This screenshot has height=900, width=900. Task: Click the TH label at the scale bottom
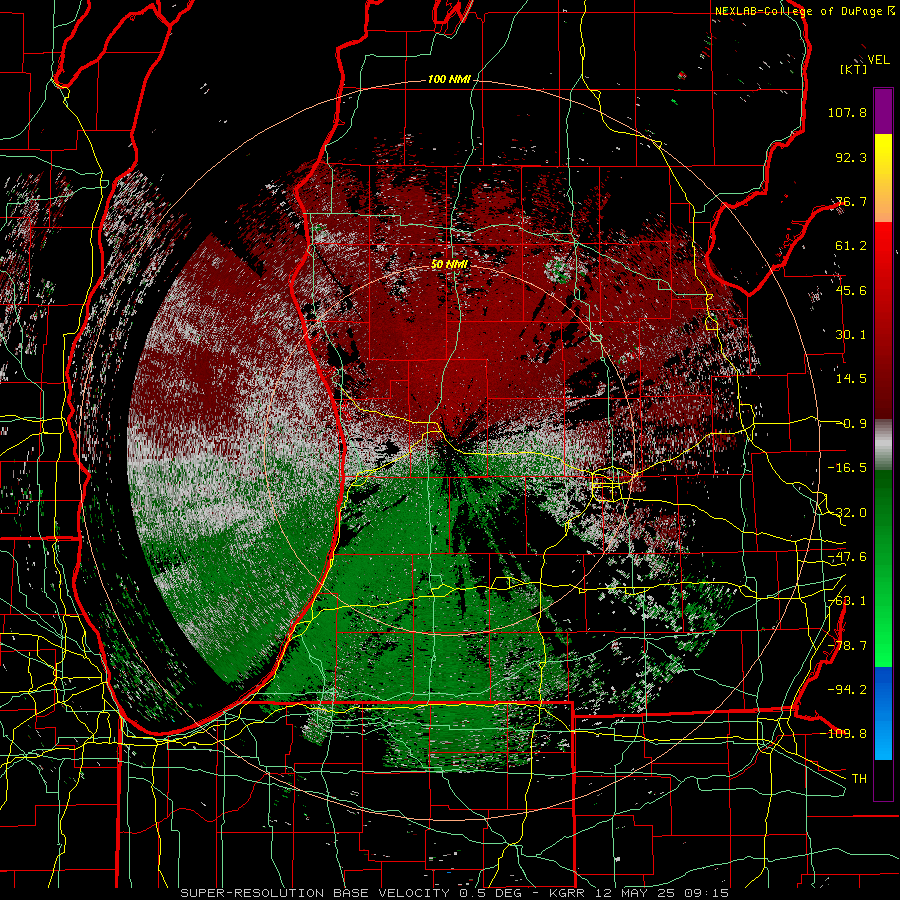(859, 778)
